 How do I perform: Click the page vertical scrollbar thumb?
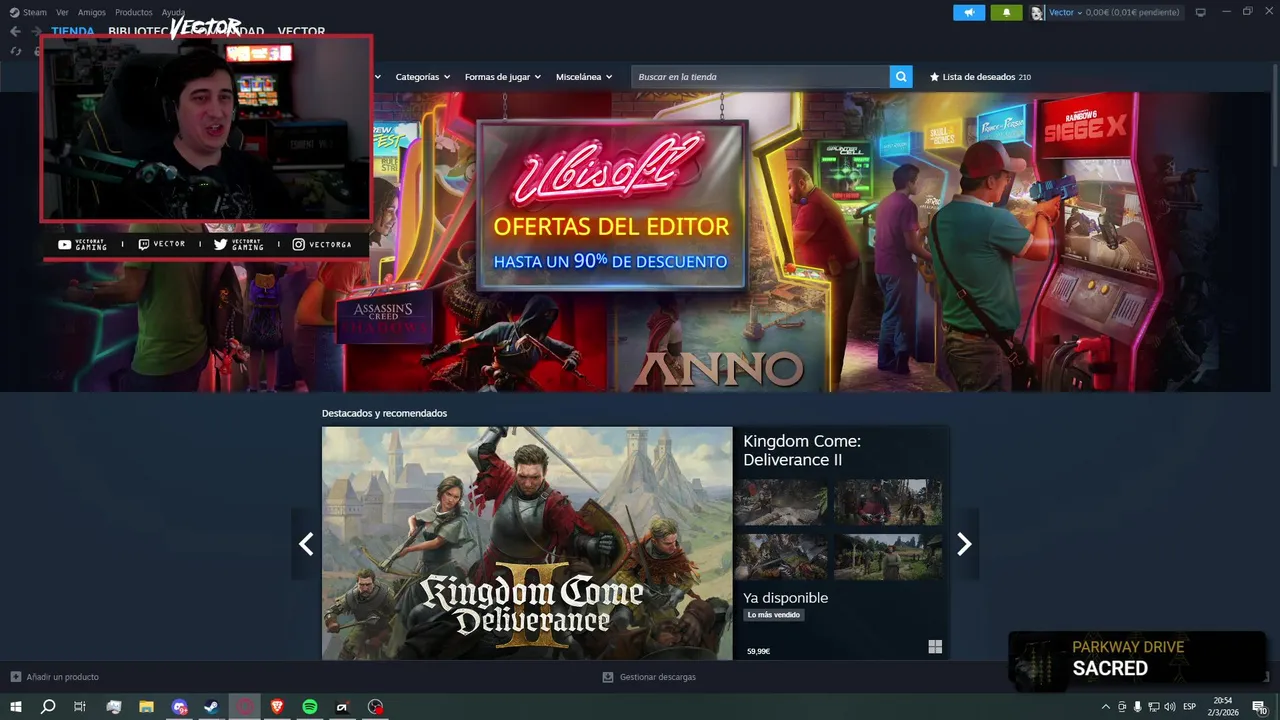(1274, 115)
